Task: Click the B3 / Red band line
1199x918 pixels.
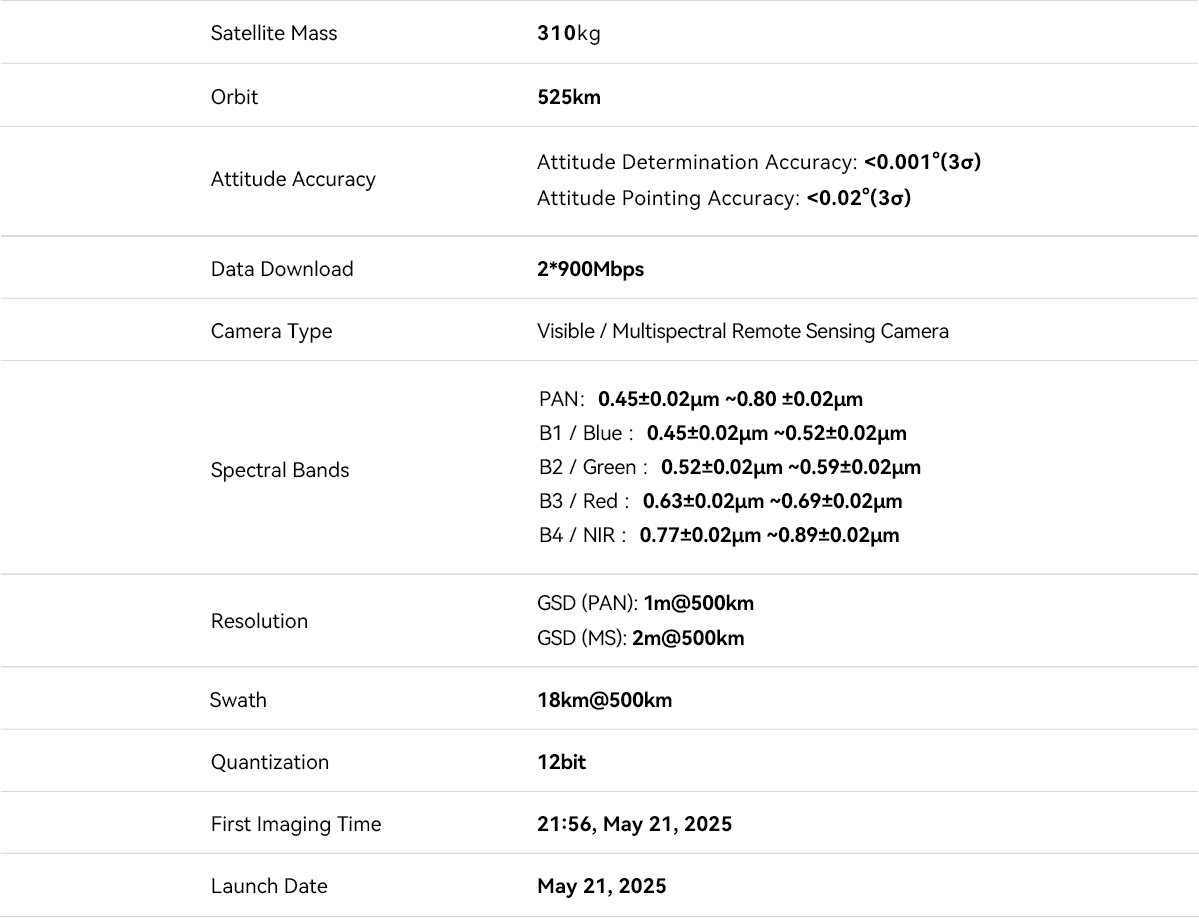Action: point(720,501)
